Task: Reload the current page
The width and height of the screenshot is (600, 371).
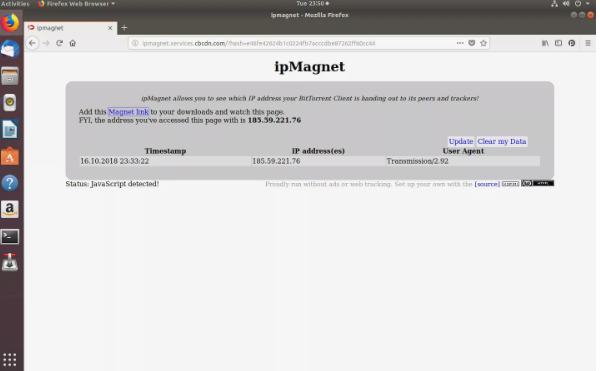Action: [59, 43]
